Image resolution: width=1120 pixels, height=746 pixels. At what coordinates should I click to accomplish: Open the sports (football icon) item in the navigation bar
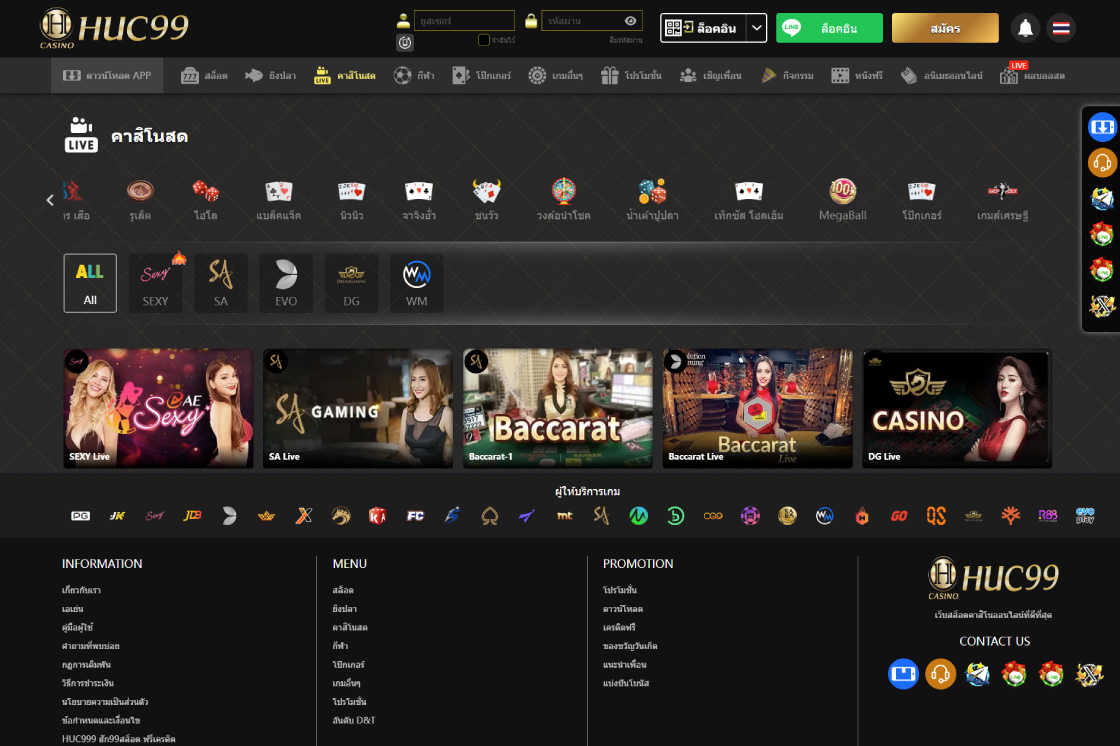(414, 75)
